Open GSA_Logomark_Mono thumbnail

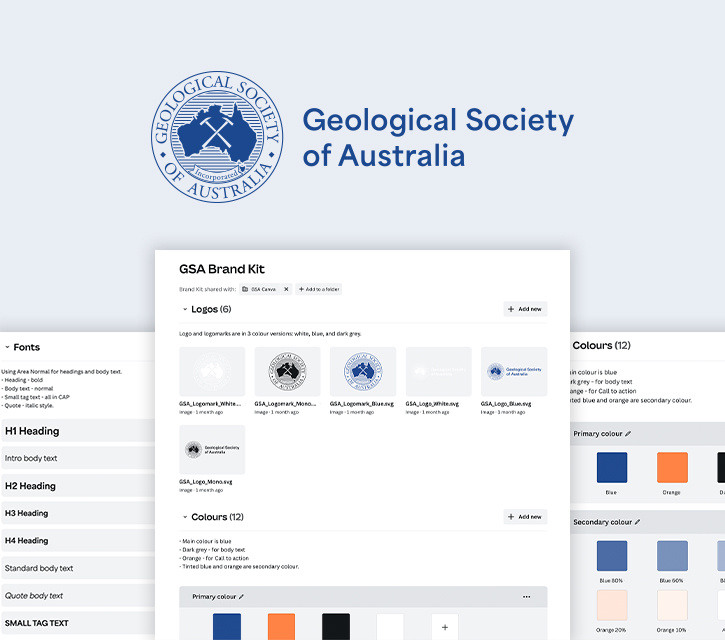click(x=287, y=371)
